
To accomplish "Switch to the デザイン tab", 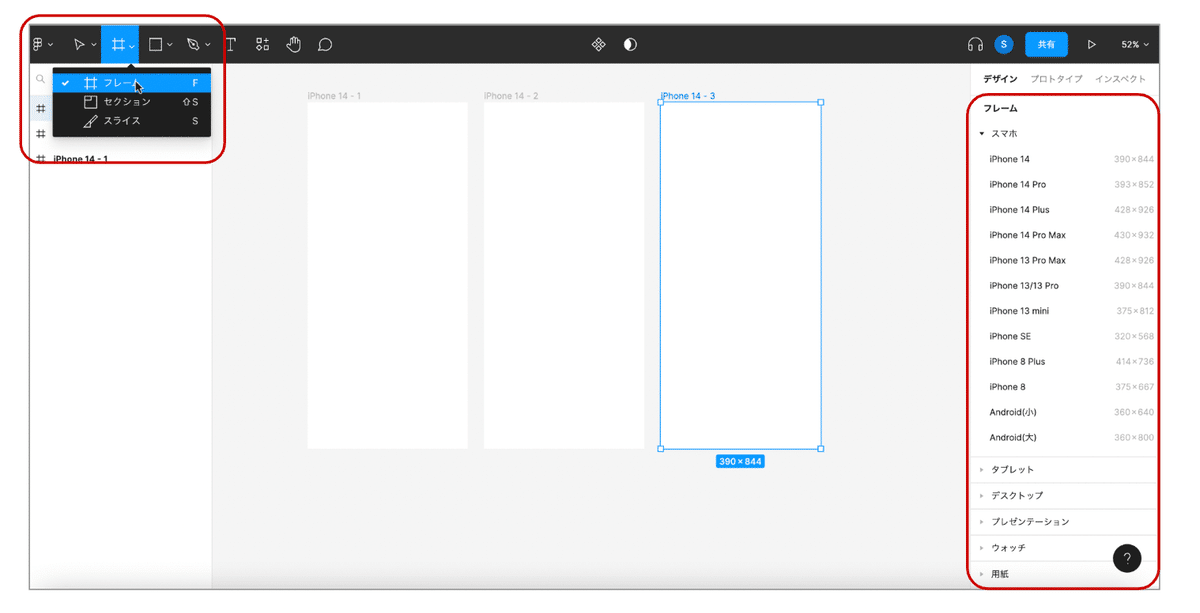I will (x=1000, y=79).
